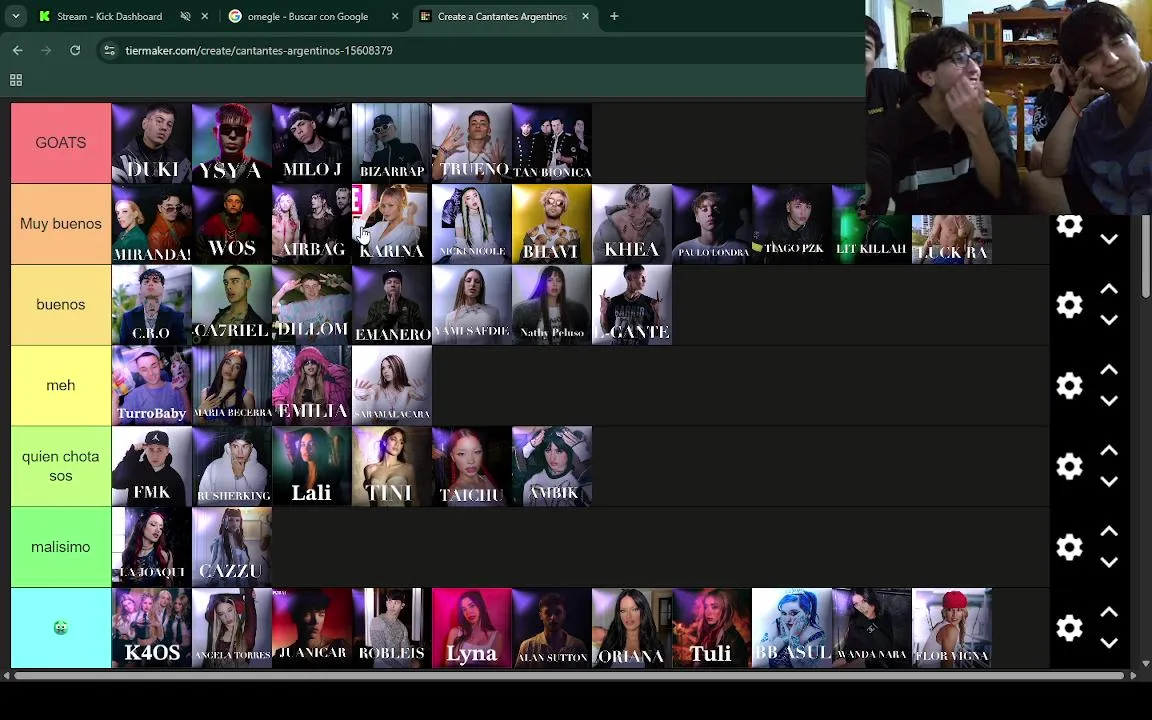Click the browser forward arrow

click(x=46, y=50)
